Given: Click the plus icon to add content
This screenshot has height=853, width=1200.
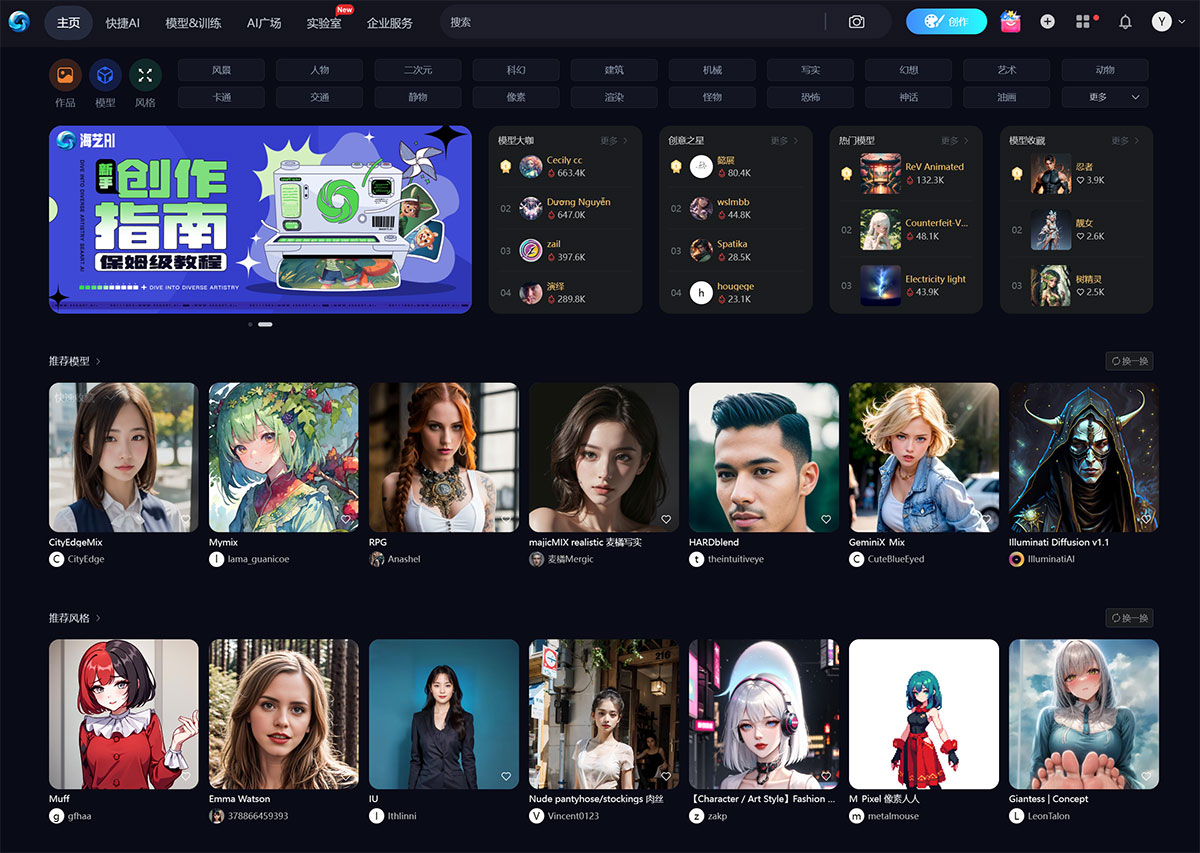Looking at the screenshot, I should pyautogui.click(x=1047, y=21).
